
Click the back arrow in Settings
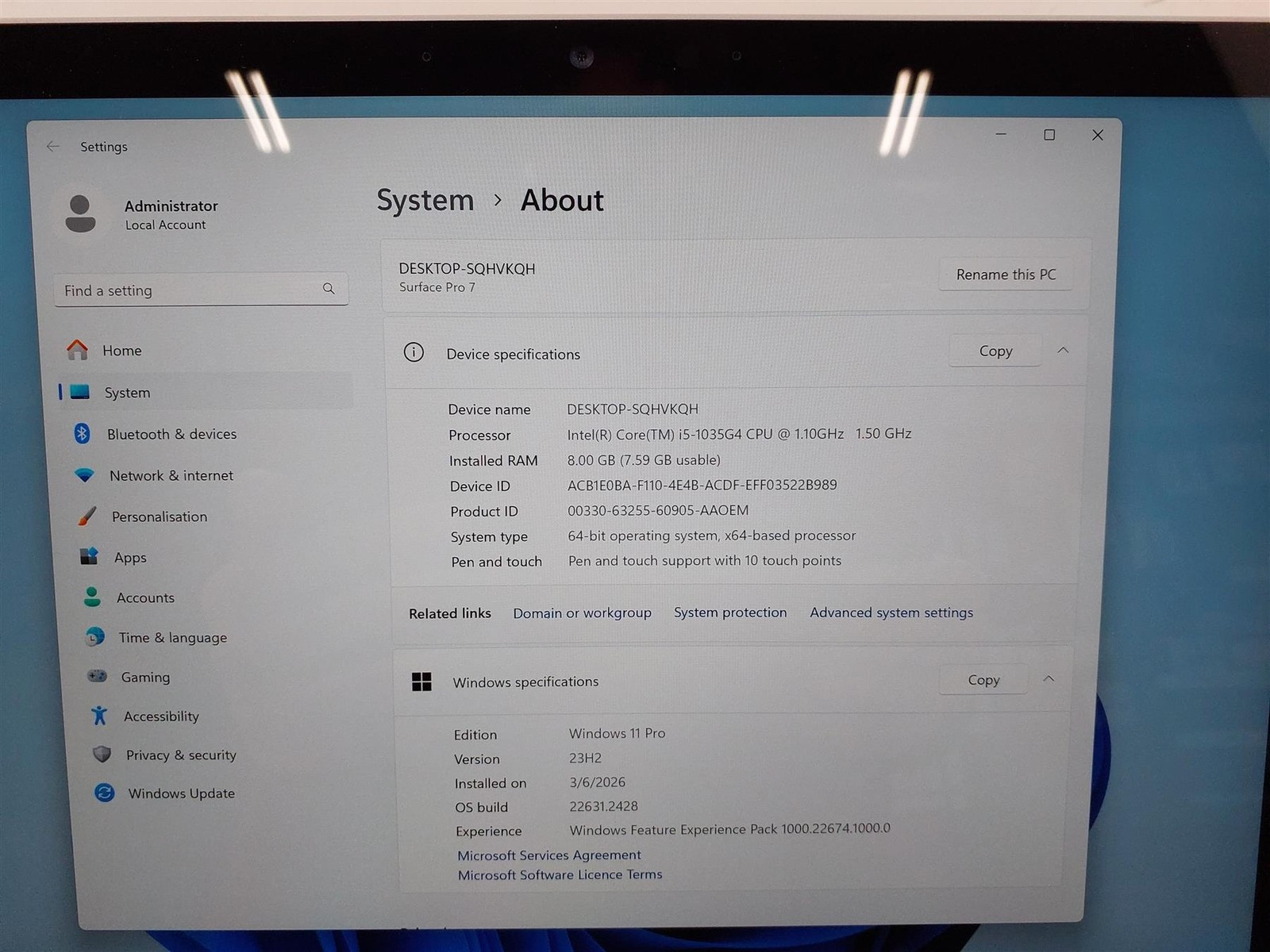coord(53,146)
